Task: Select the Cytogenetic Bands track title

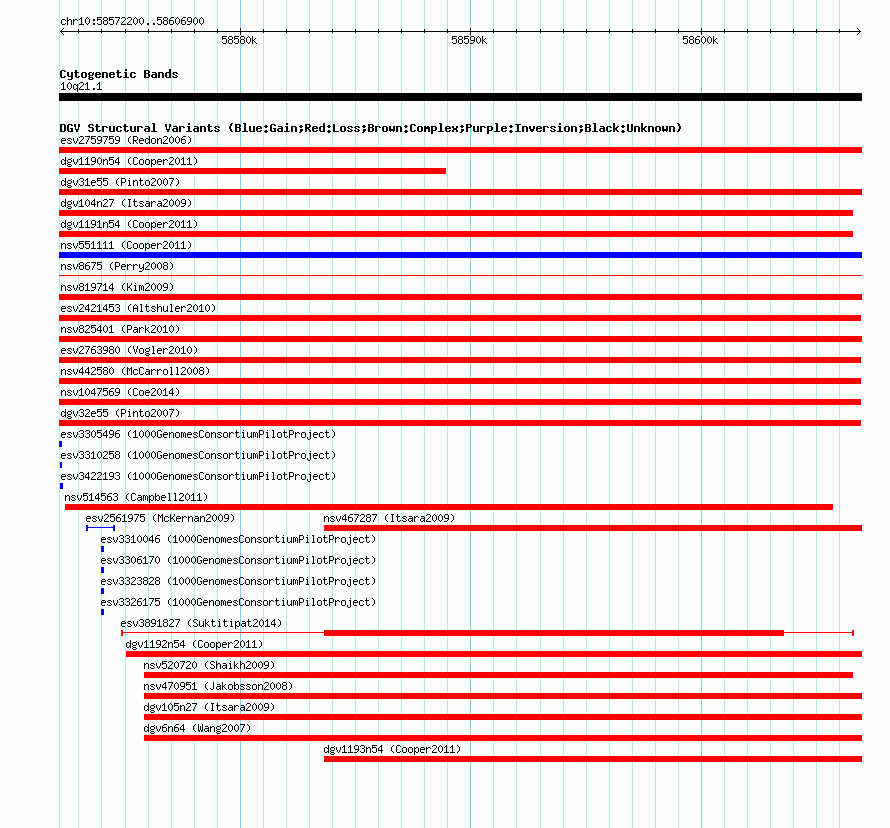Action: tap(119, 74)
